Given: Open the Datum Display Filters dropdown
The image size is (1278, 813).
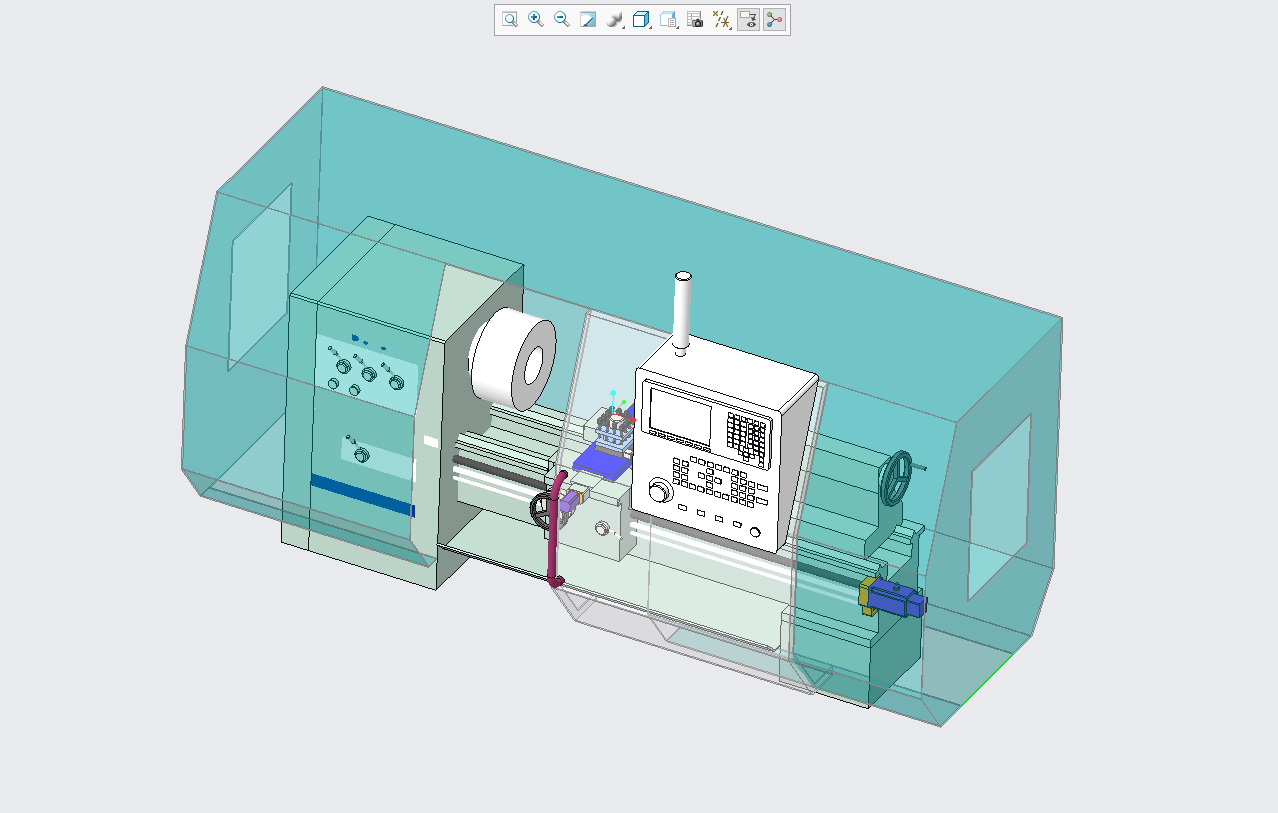Looking at the screenshot, I should (x=721, y=19).
